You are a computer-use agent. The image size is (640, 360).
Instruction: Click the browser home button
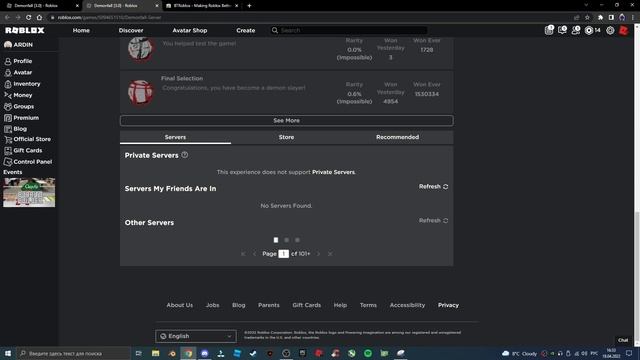pos(39,18)
